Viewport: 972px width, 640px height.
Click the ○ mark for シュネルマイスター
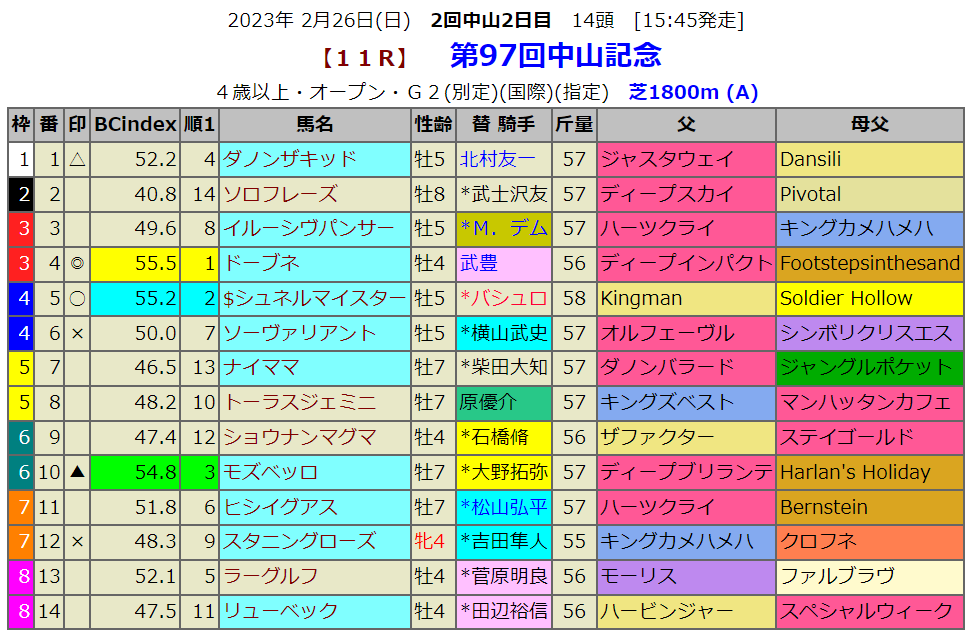coord(77,298)
